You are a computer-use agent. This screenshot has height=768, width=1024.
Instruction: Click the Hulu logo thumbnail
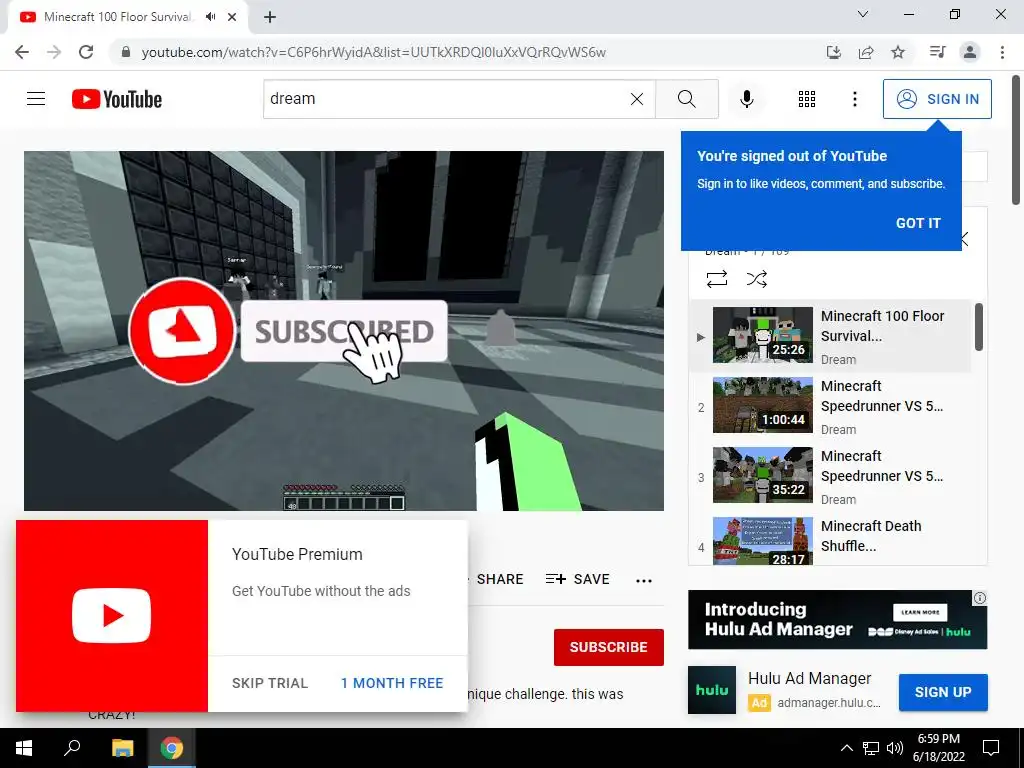(x=712, y=690)
